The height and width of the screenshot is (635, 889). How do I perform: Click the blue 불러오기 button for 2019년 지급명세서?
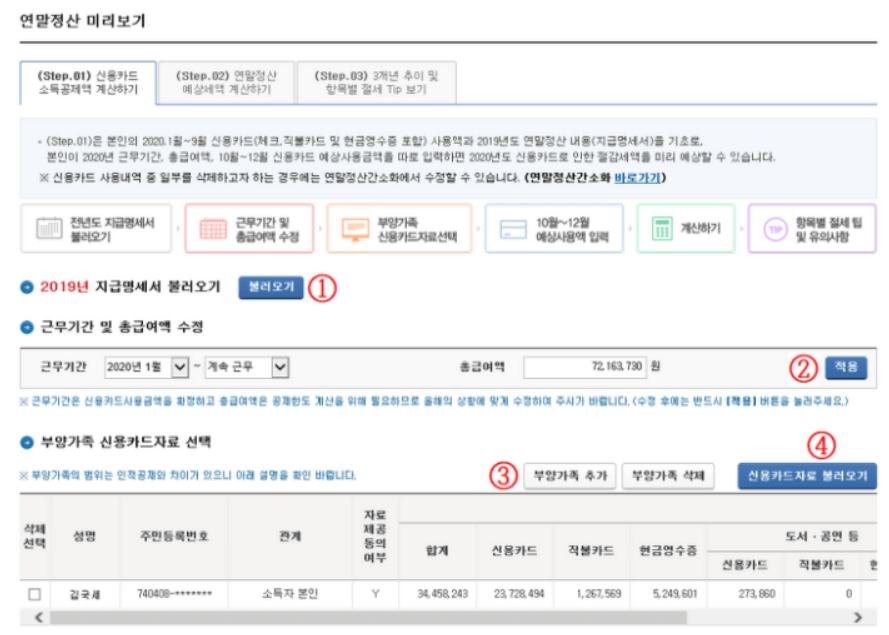point(271,287)
